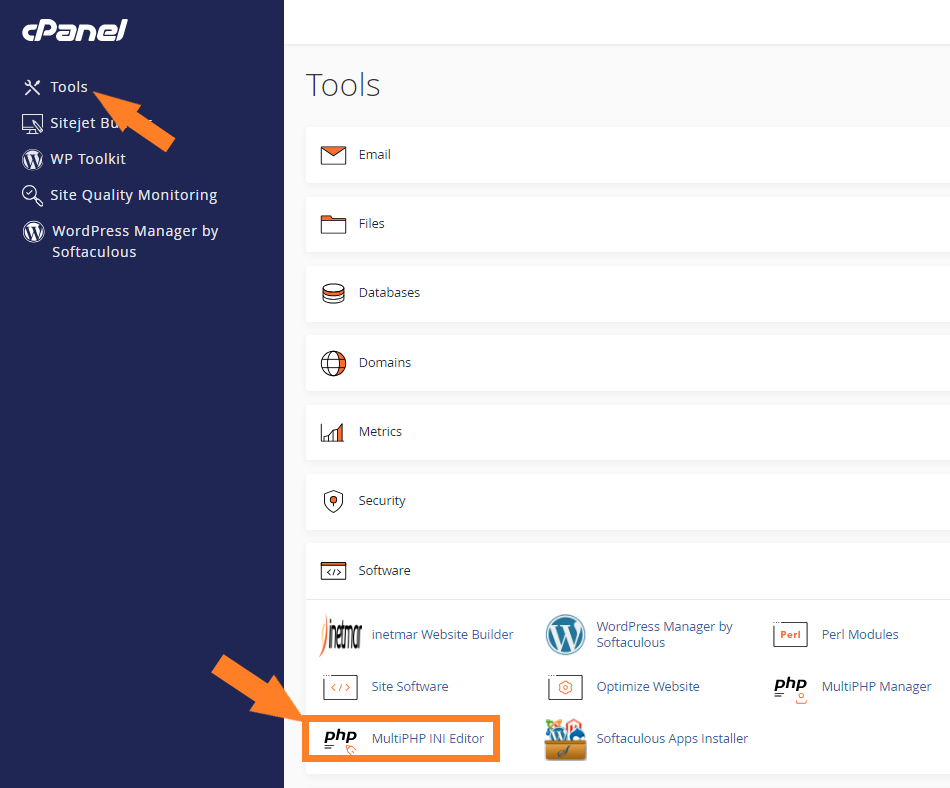The height and width of the screenshot is (788, 950).
Task: Click the Metrics chart icon
Action: 333,432
